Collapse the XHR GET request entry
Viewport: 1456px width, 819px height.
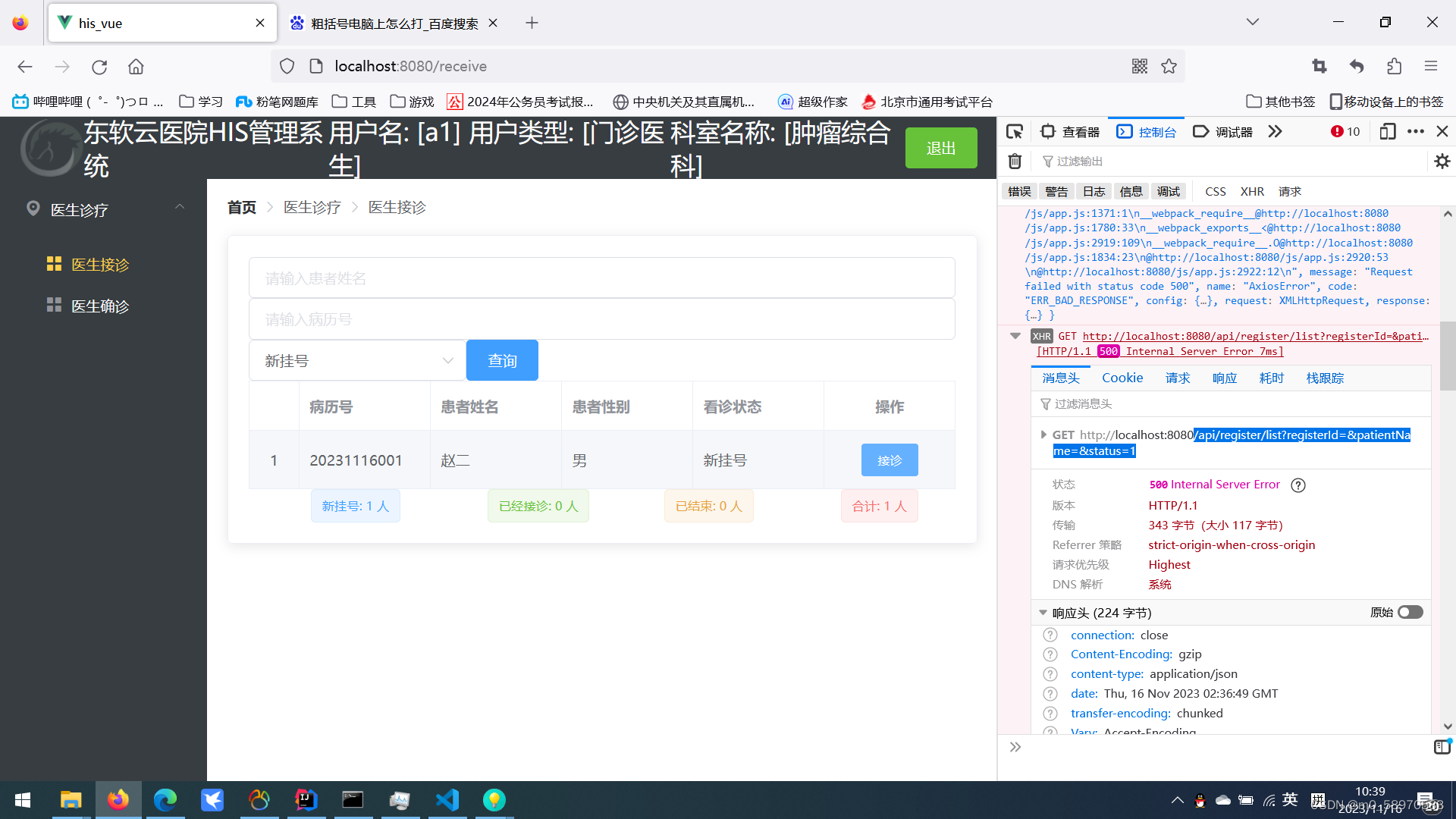pyautogui.click(x=1015, y=336)
